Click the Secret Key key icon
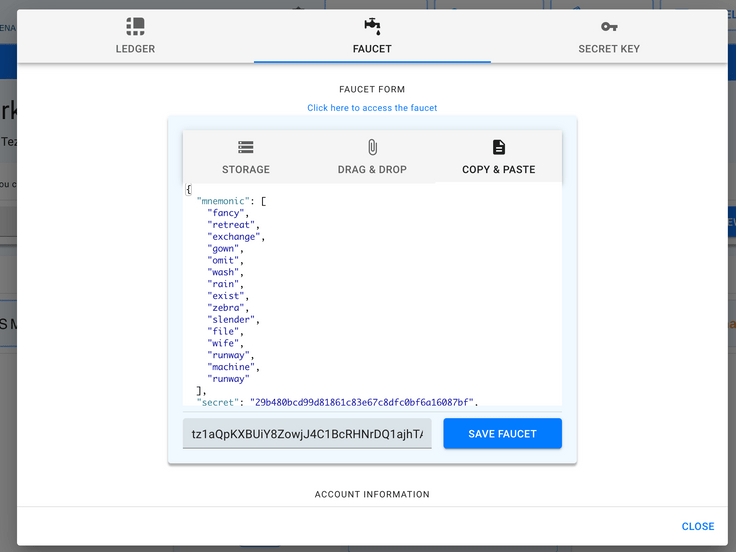Viewport: 736px width, 552px height. coord(609,27)
